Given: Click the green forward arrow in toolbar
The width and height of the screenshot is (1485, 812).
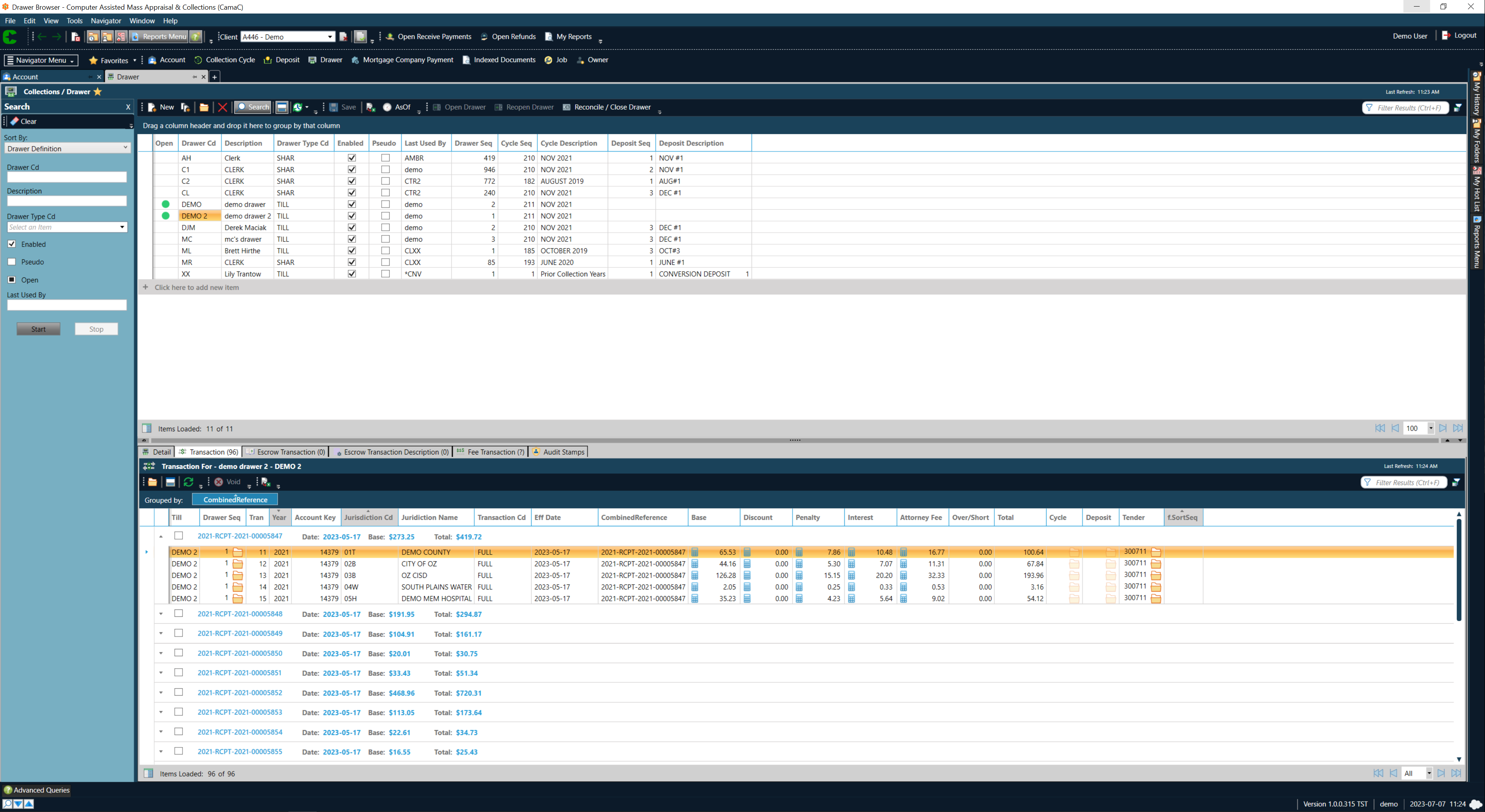Looking at the screenshot, I should (x=56, y=36).
